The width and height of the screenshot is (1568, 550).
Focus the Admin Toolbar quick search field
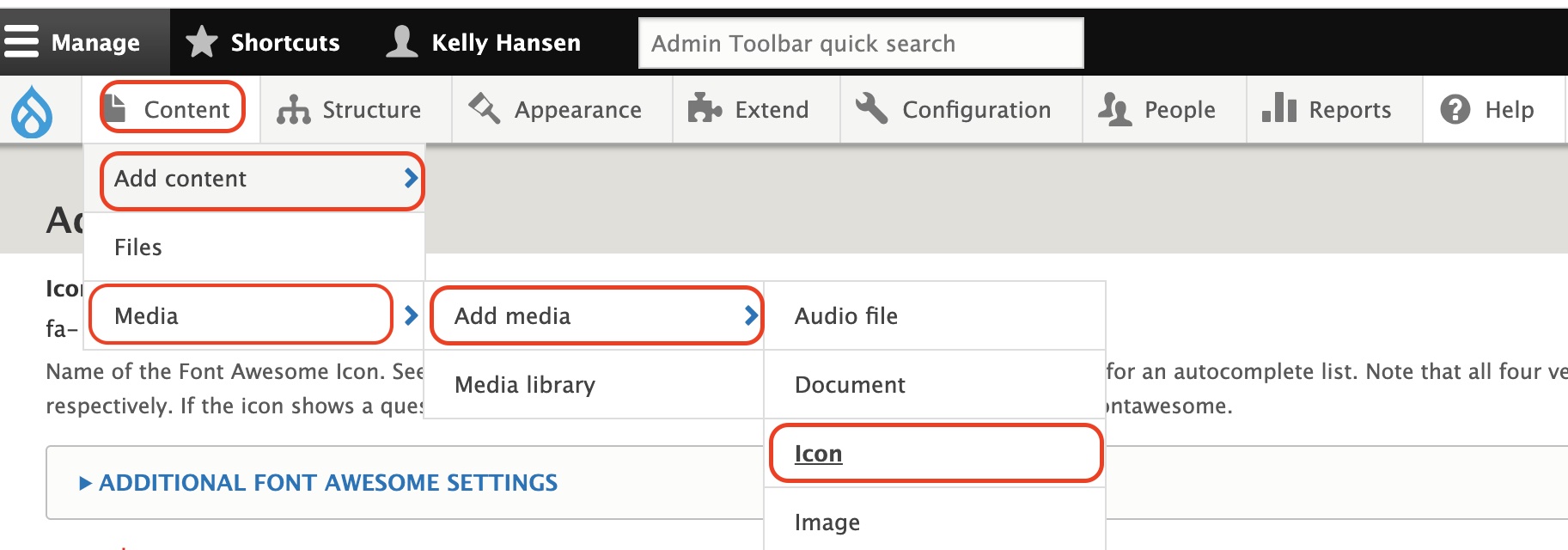click(860, 43)
